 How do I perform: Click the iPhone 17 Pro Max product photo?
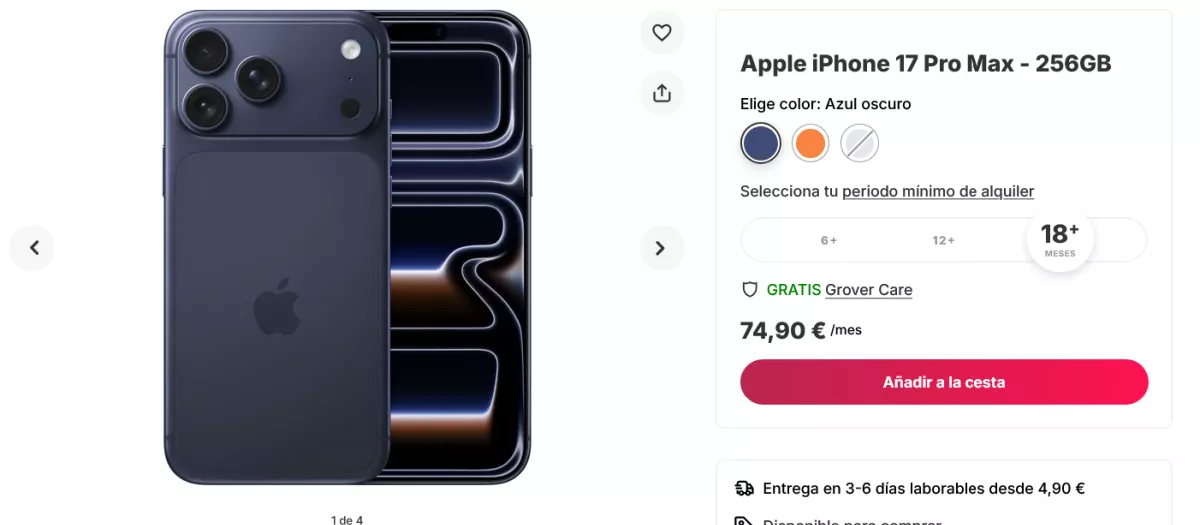pos(346,248)
